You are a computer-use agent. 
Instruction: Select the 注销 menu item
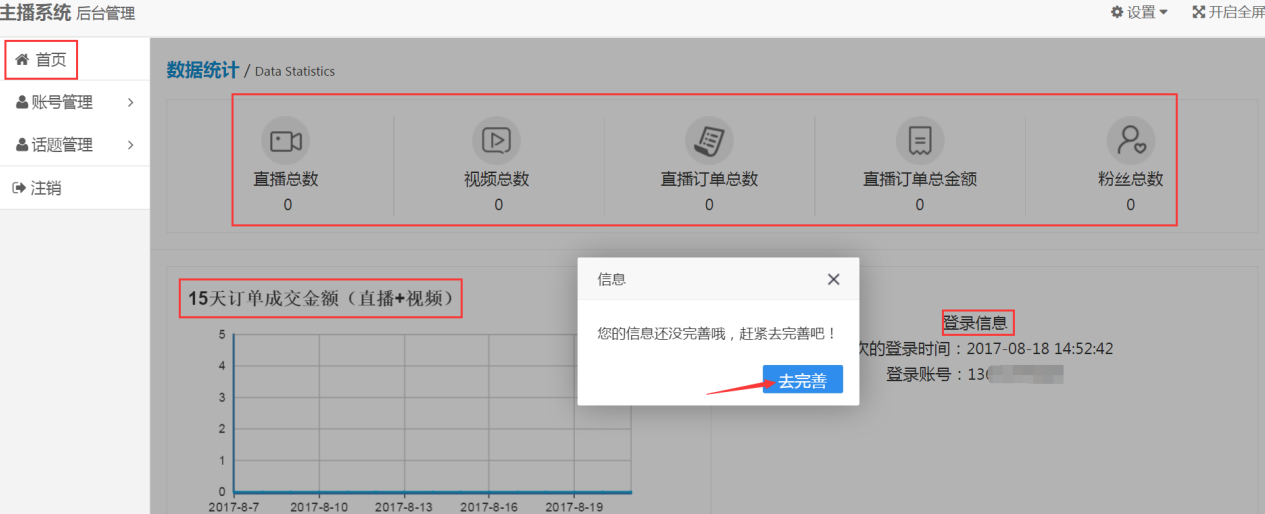tap(75, 188)
